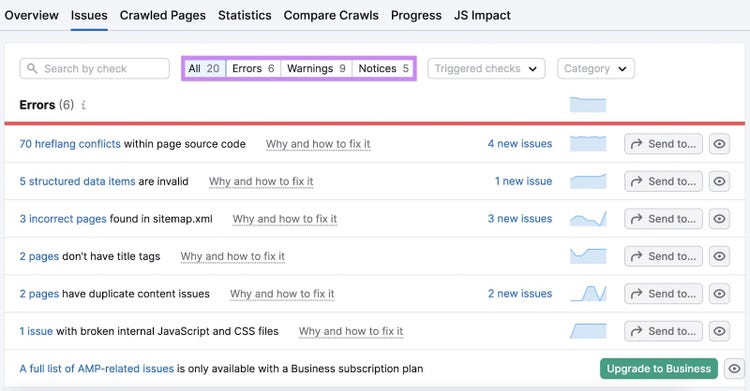Hide duplicate content check with eye icon
The height and width of the screenshot is (391, 750).
(719, 294)
